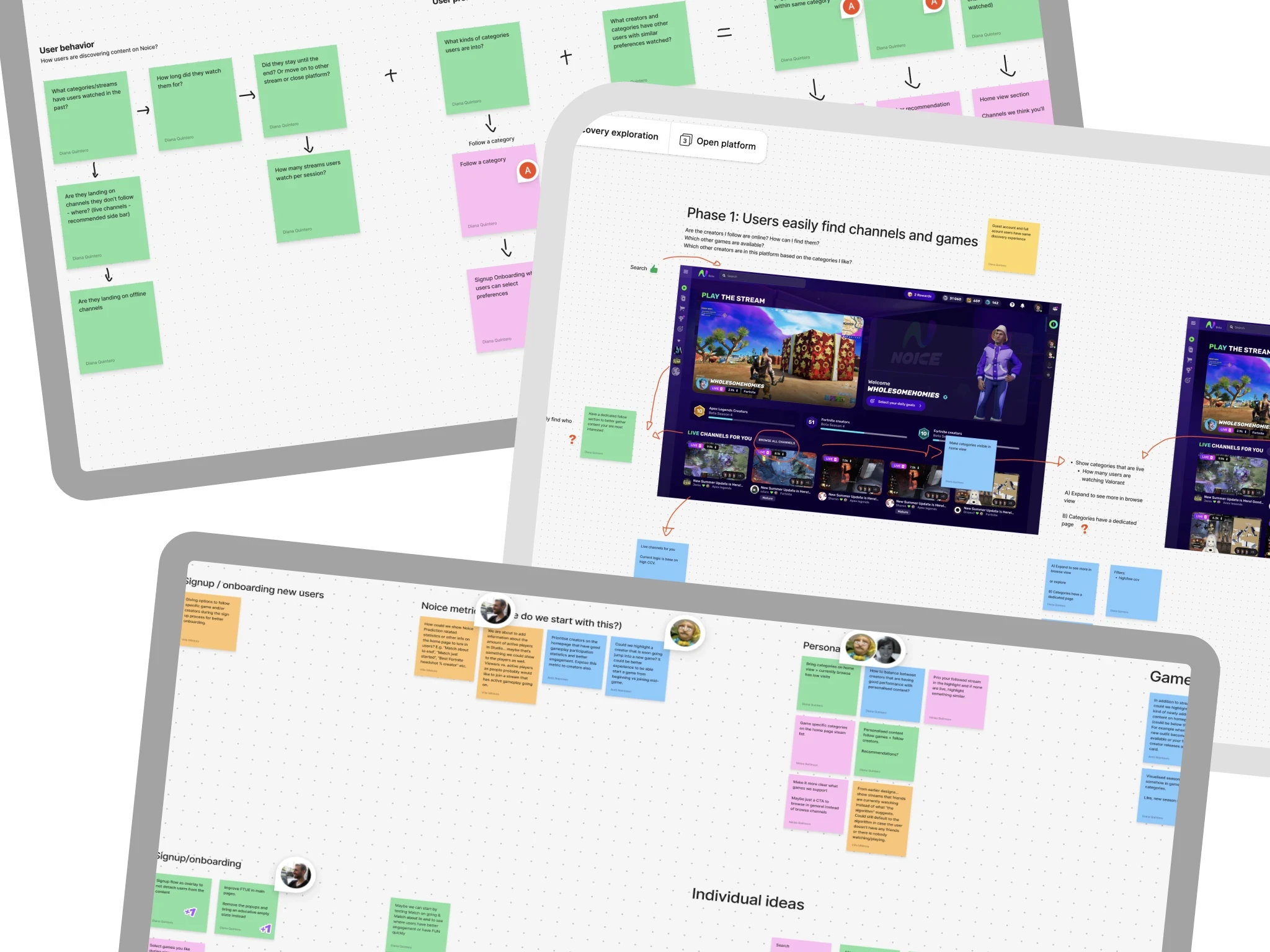
Task: Click the circled Browse All Channels button
Action: point(776,441)
